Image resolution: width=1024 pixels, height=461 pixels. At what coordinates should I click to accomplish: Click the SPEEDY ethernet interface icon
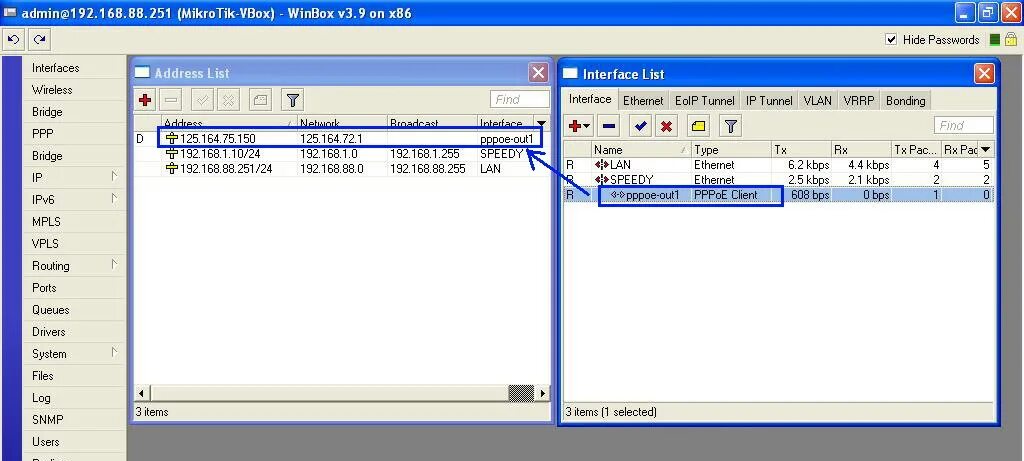click(x=601, y=179)
